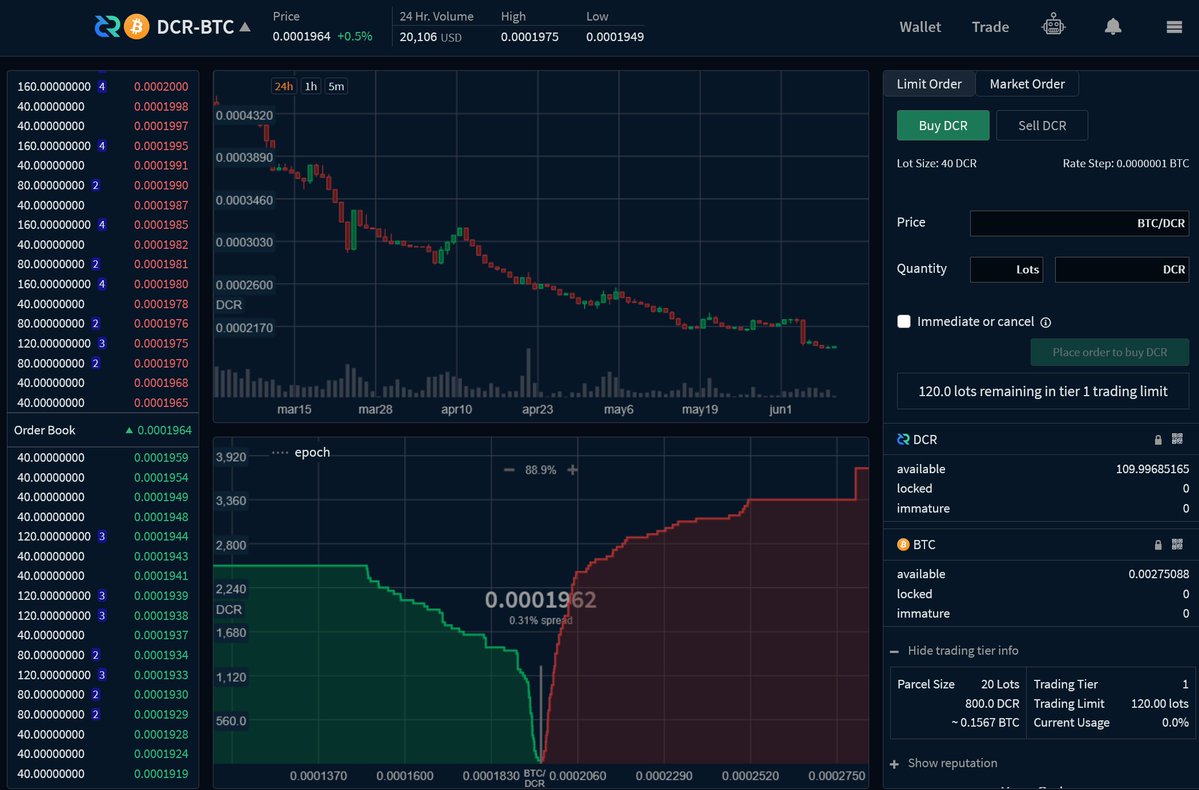Screen dimensions: 1199x790
Task: Collapse the Hide trading tier info section
Action: [954, 651]
